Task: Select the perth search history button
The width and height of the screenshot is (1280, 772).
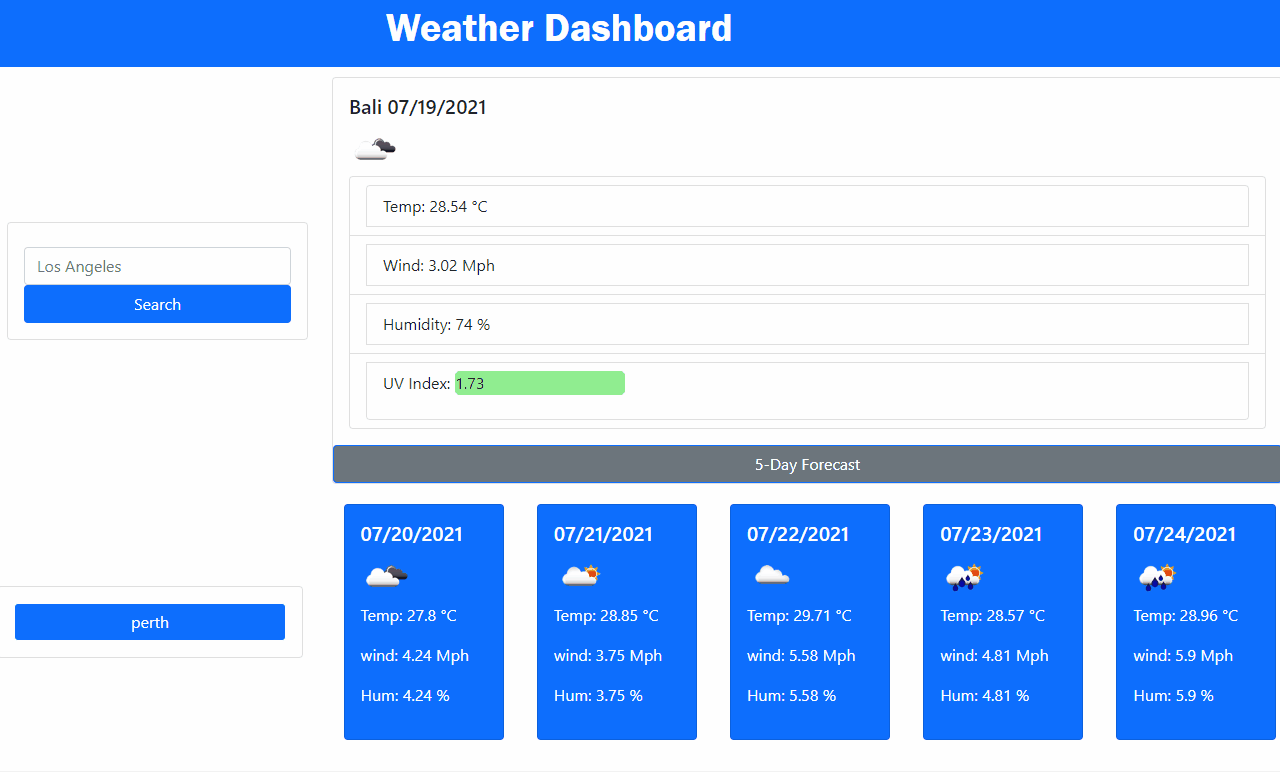Action: coord(149,622)
